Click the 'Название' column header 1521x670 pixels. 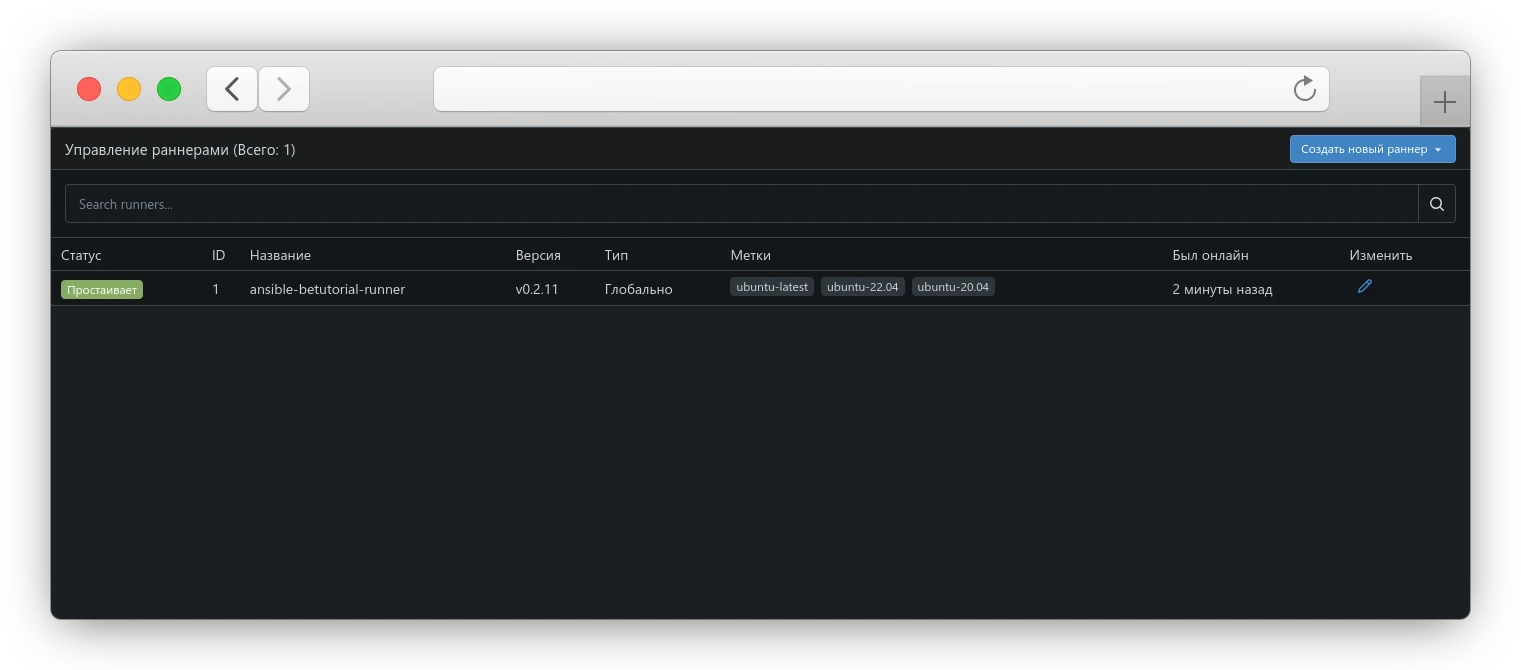(x=280, y=255)
